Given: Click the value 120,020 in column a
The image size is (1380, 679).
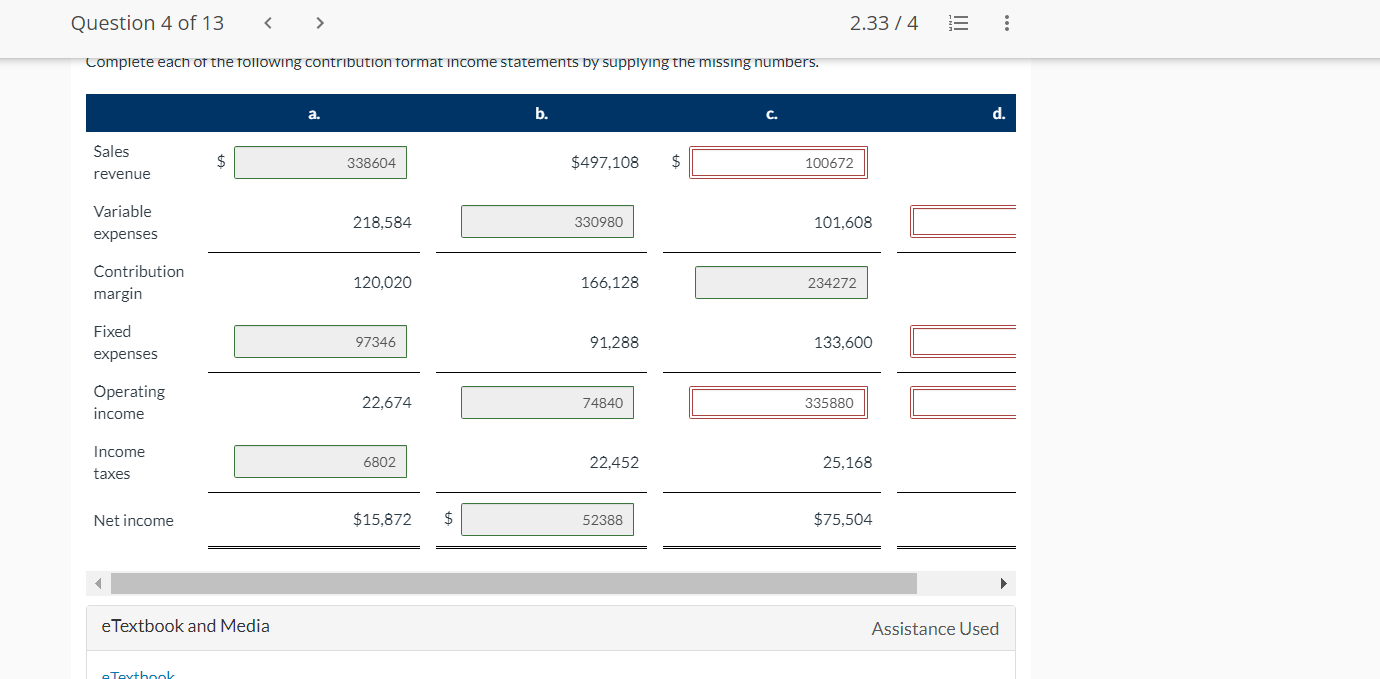Looking at the screenshot, I should [x=382, y=283].
